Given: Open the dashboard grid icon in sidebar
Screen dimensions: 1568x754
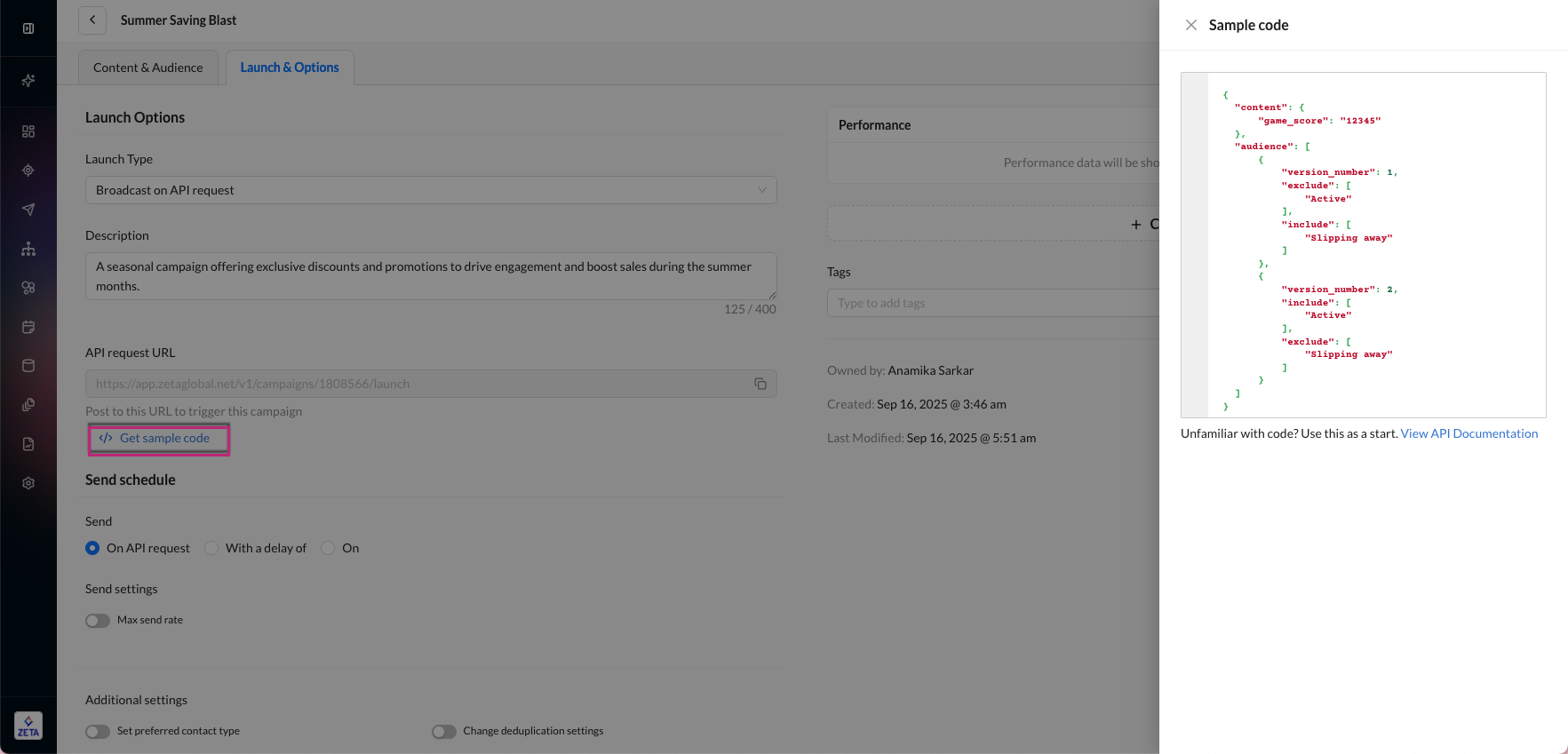Looking at the screenshot, I should click(x=28, y=131).
